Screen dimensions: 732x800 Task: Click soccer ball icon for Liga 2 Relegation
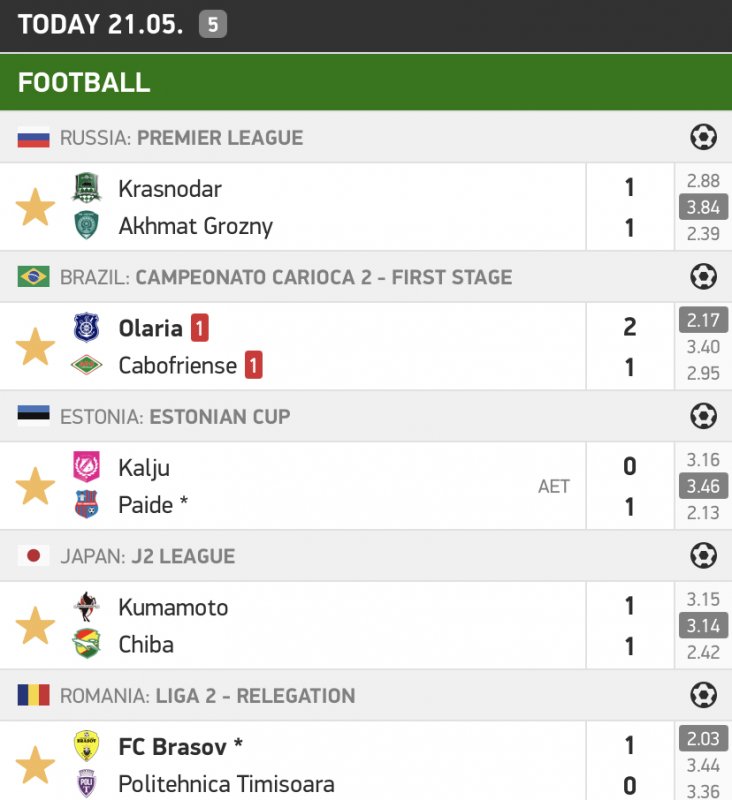click(704, 695)
